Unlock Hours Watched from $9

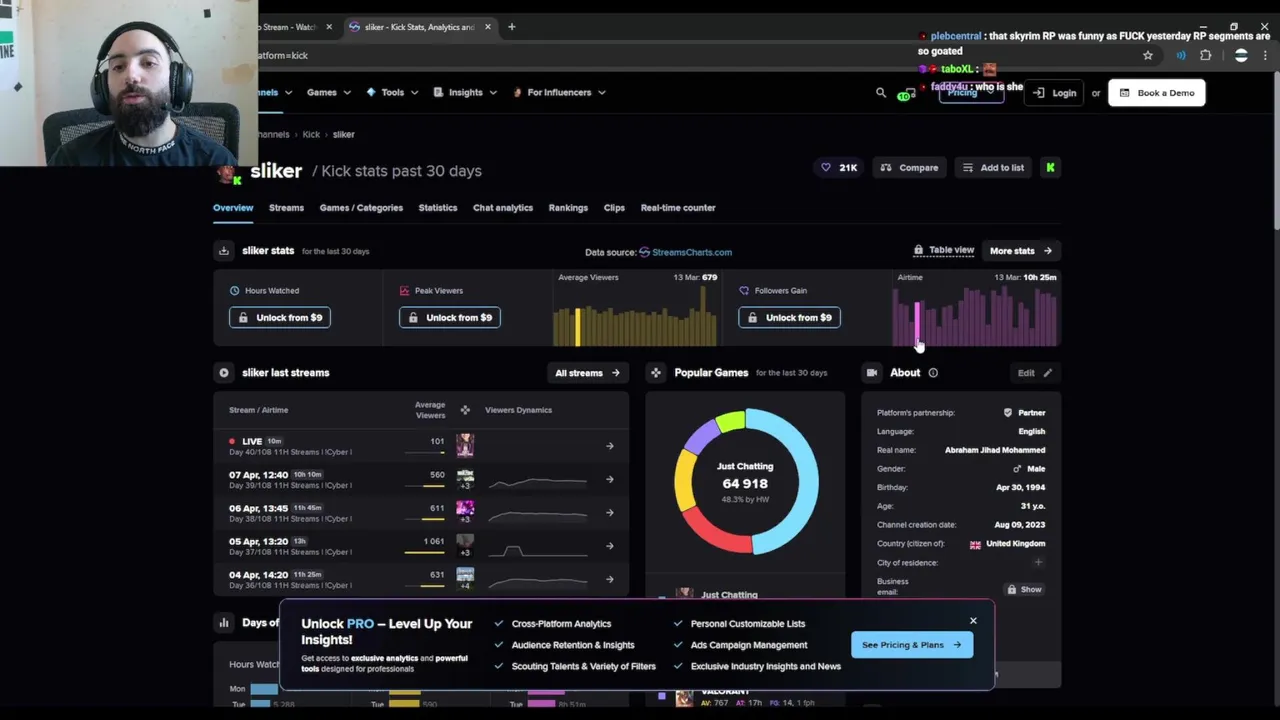(280, 318)
